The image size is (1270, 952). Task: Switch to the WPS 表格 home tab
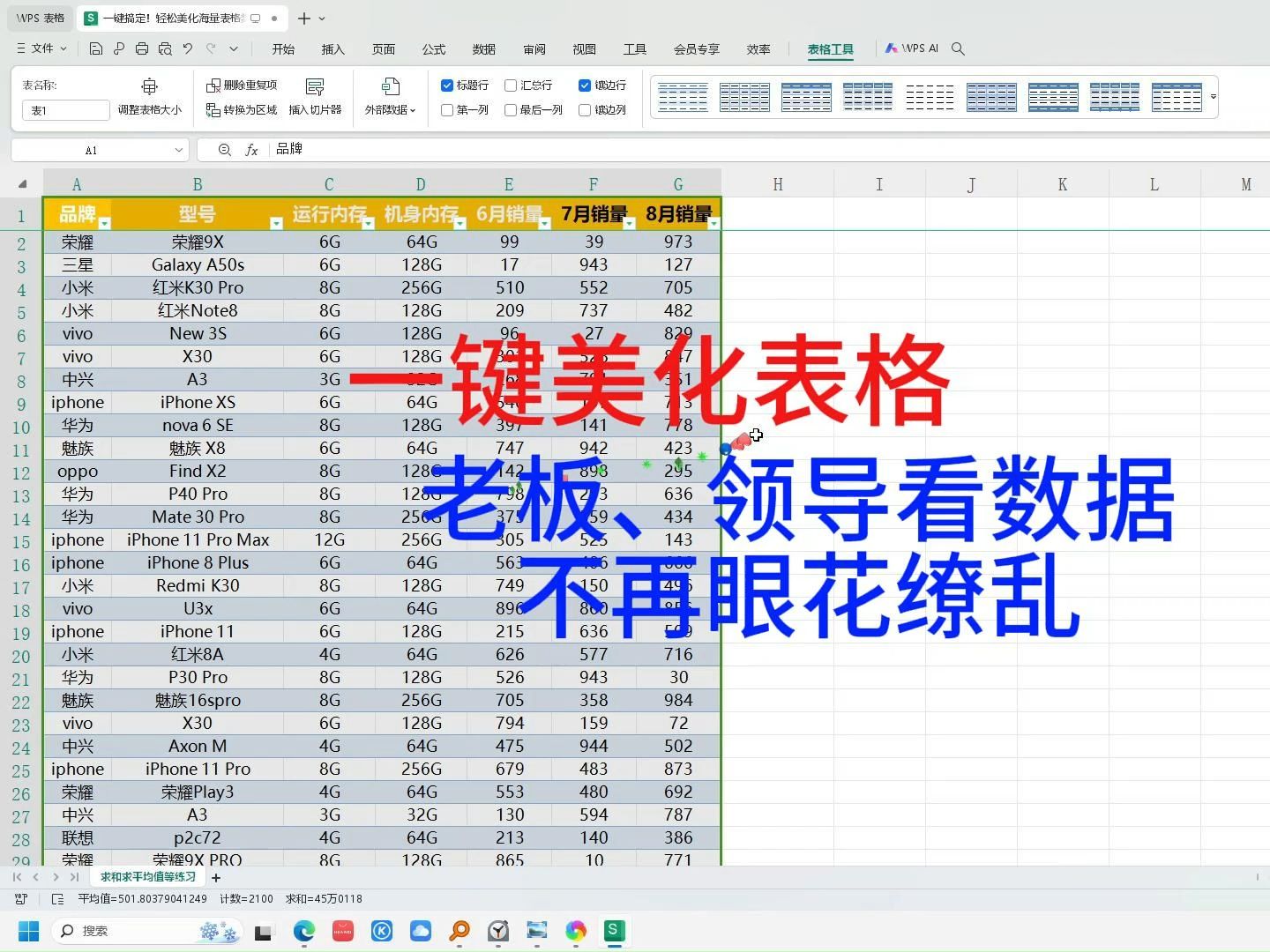pyautogui.click(x=40, y=18)
